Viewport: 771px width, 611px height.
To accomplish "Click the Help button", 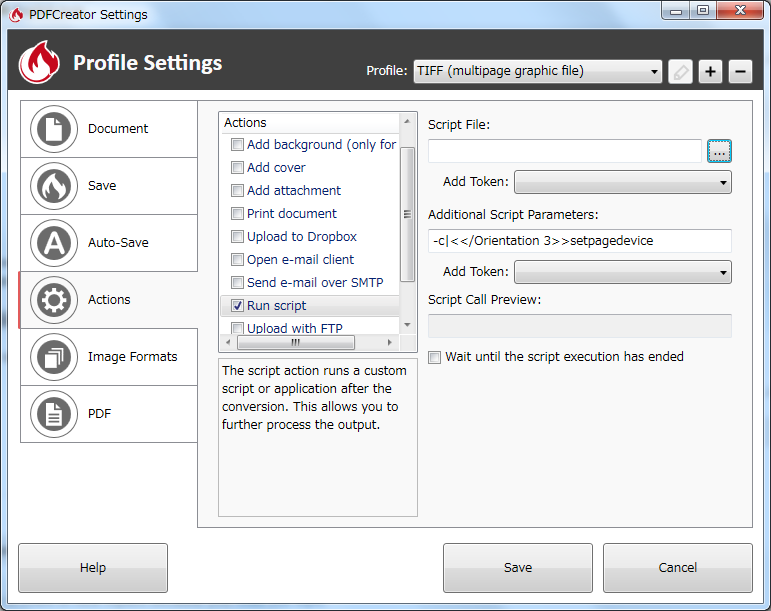I will pyautogui.click(x=93, y=568).
